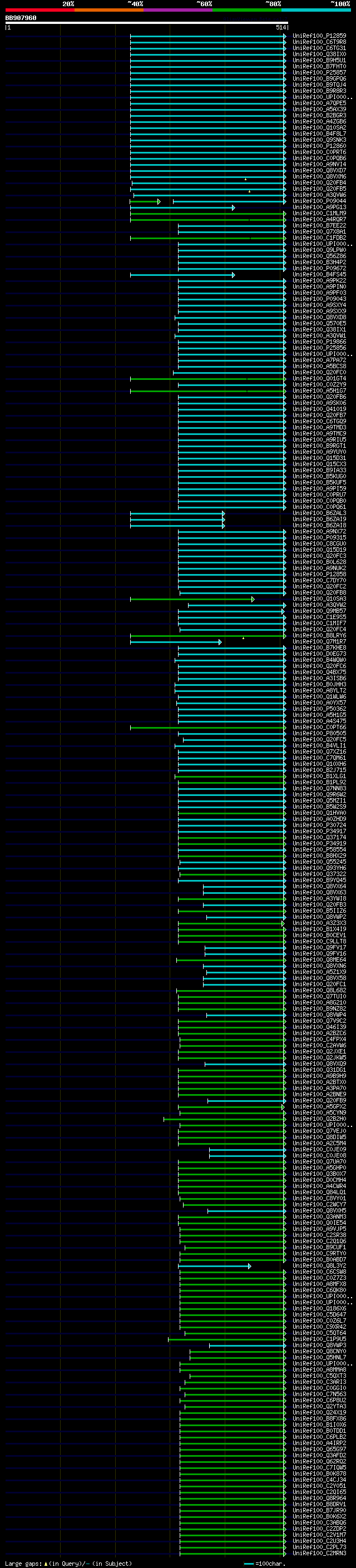Select the UniRef100_A3Z3X3 label
Image resolution: width=356 pixels, height=1568 pixels.
point(319,923)
